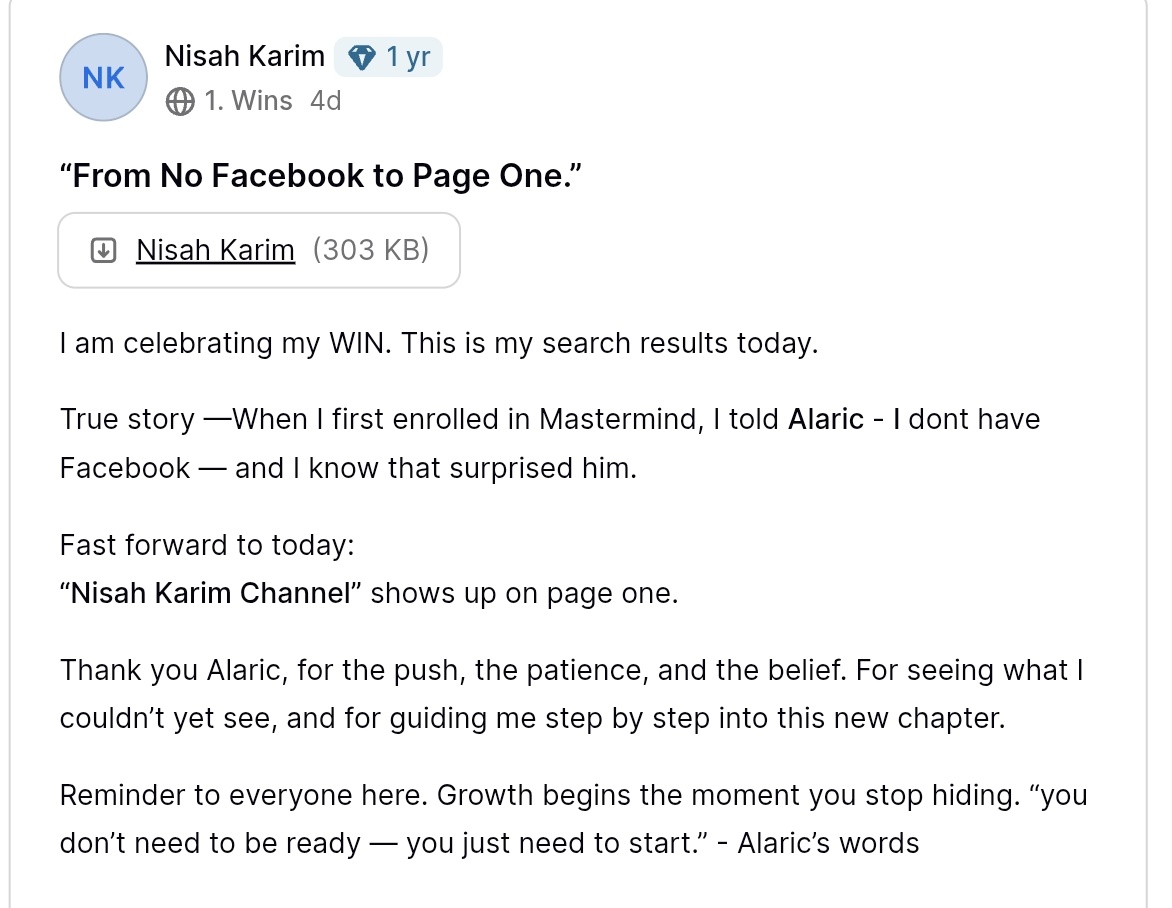This screenshot has width=1172, height=908.
Task: Click "shows up on page one." text
Action: [x=525, y=593]
